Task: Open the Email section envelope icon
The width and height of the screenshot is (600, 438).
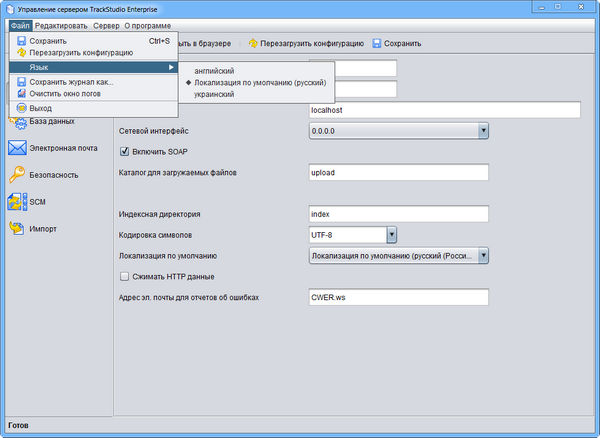Action: [x=17, y=148]
